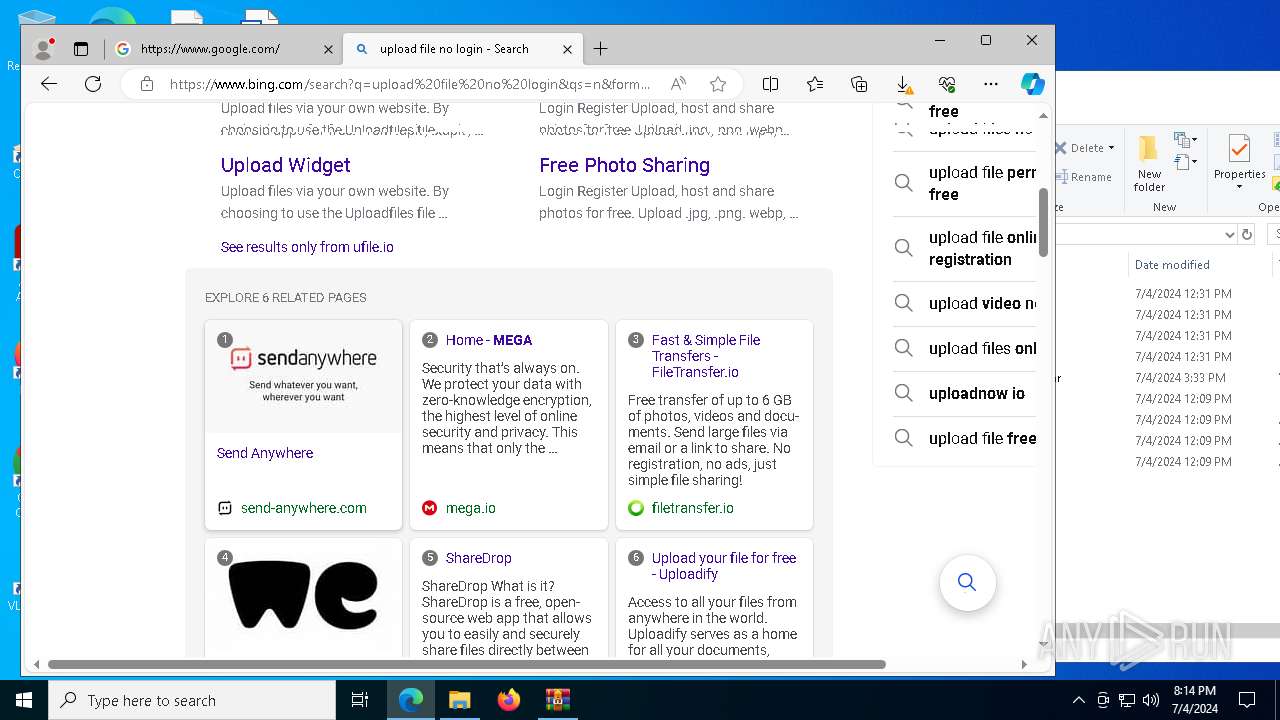
Task: Open the Send Anywhere card thumbnail
Action: coord(303,377)
